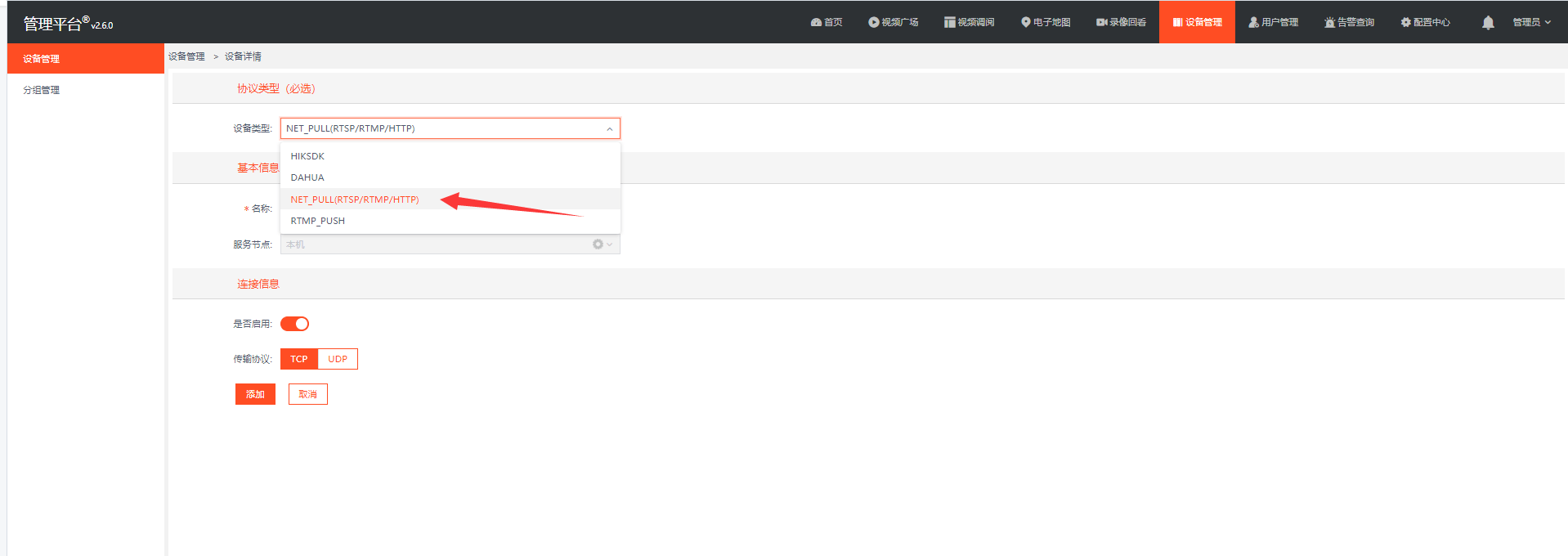
Task: Click the 添加 add button
Action: (x=255, y=394)
